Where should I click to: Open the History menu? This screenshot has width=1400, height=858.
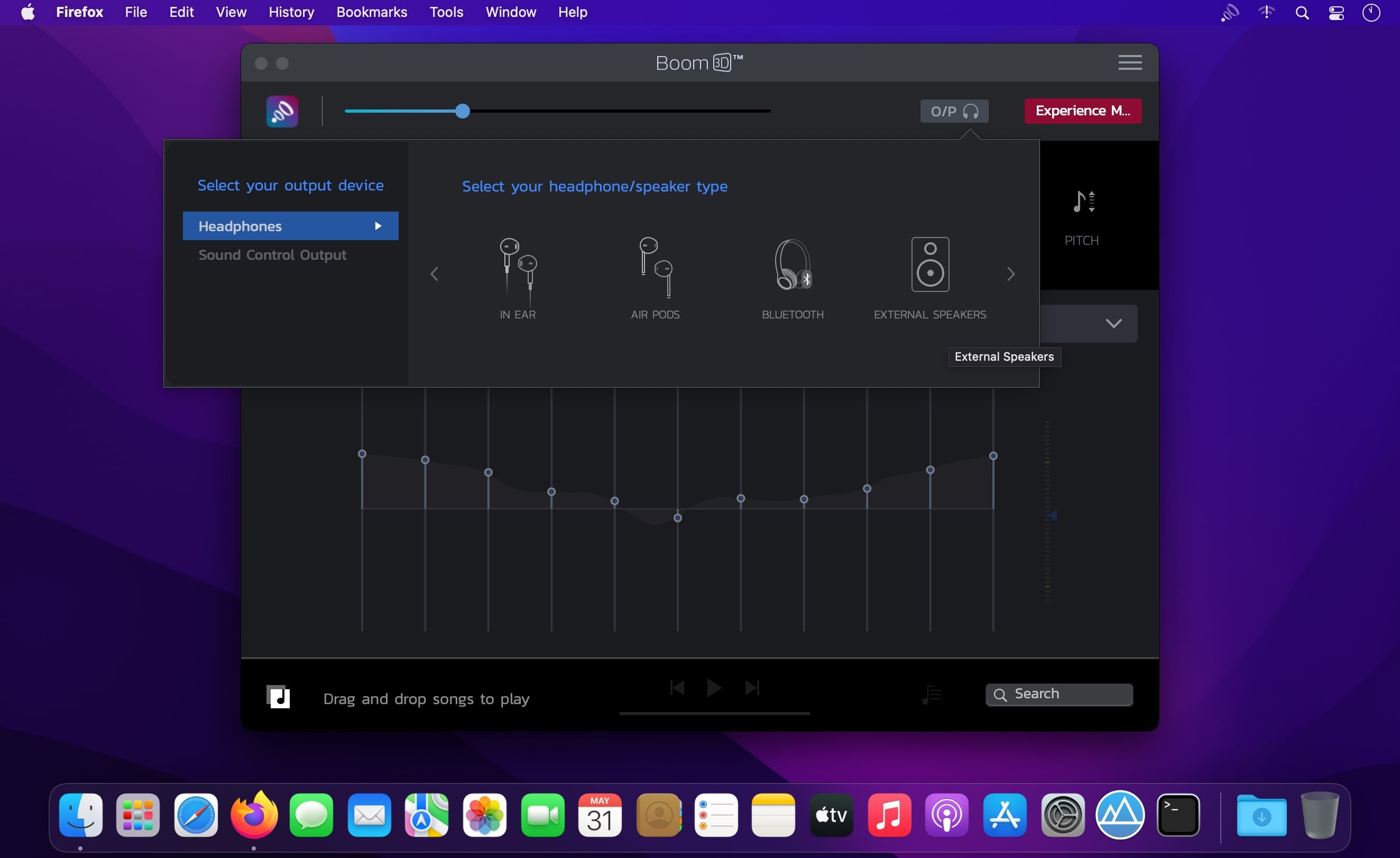[x=291, y=12]
